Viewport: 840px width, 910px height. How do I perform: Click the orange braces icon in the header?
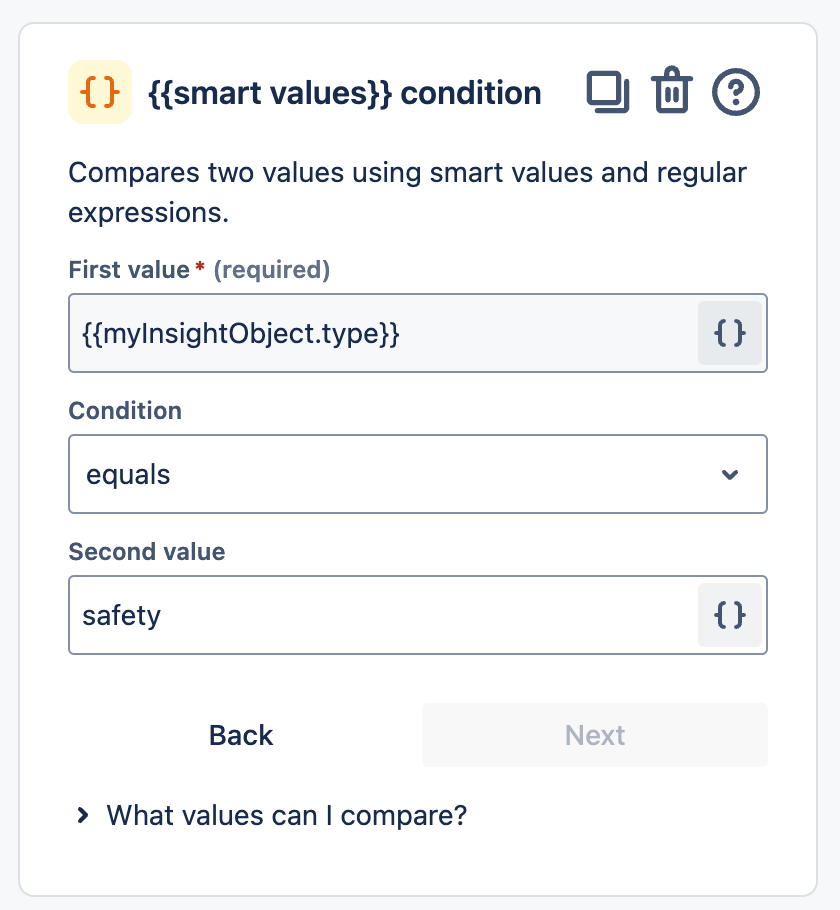click(x=100, y=93)
